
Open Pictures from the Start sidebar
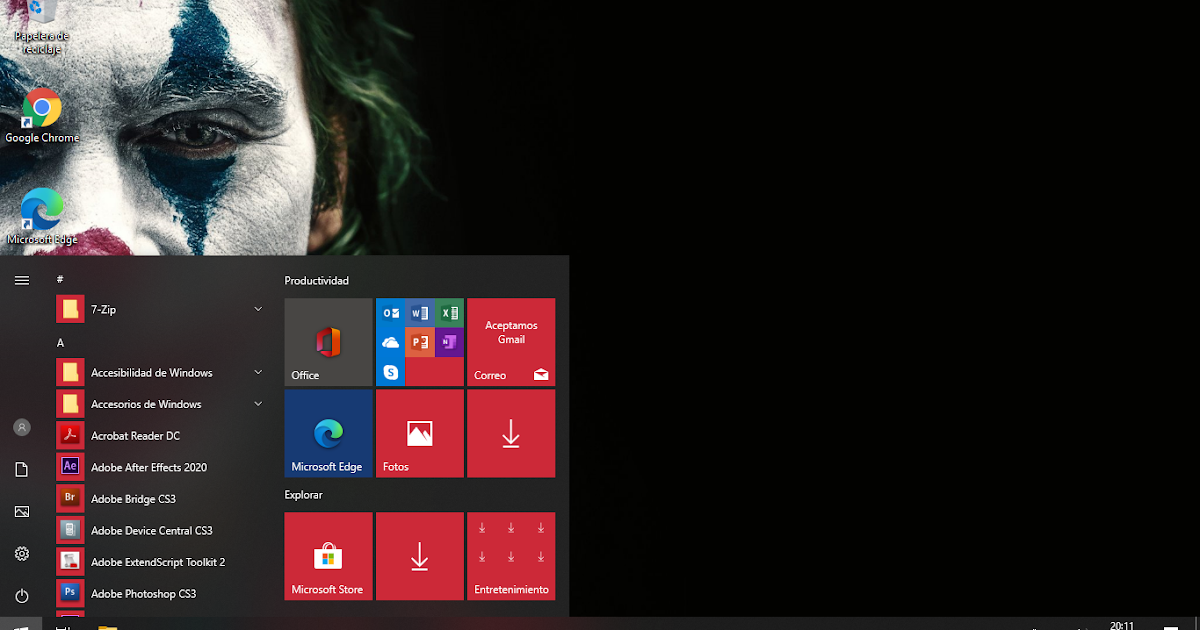tap(22, 511)
